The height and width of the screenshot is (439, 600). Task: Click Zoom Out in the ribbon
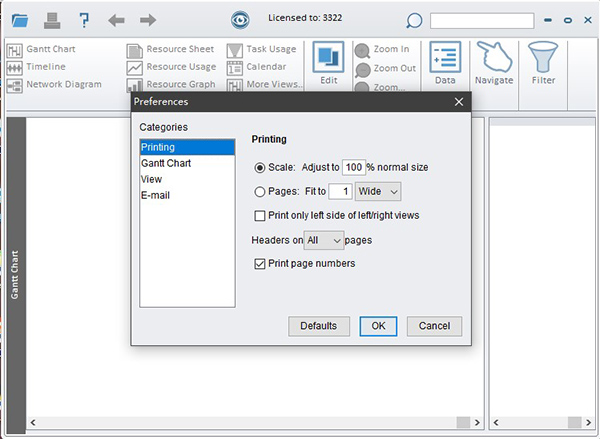(x=385, y=69)
